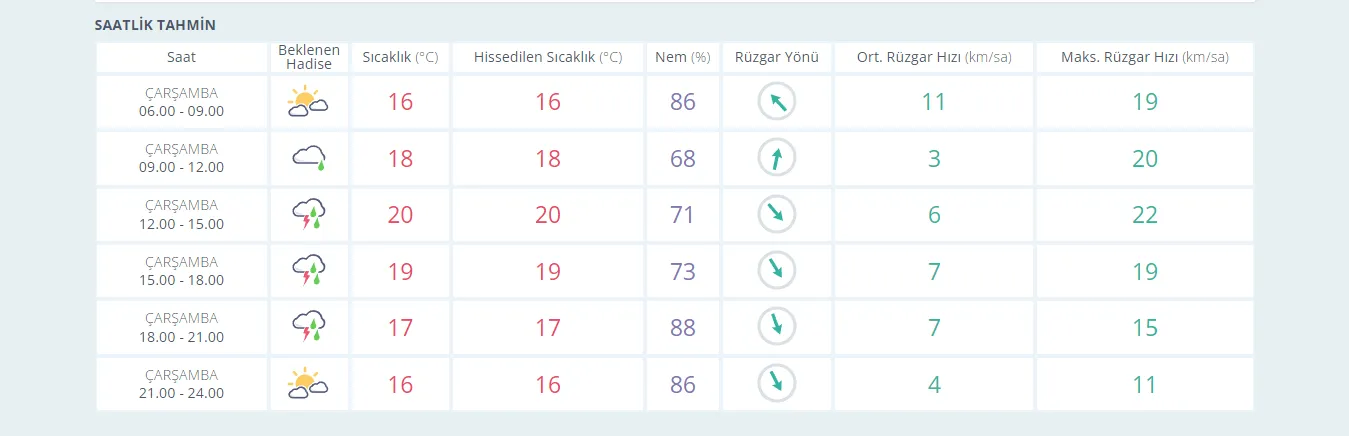
Task: Click the light rain cloud icon for 09.00 - 12.00
Action: coord(309,158)
